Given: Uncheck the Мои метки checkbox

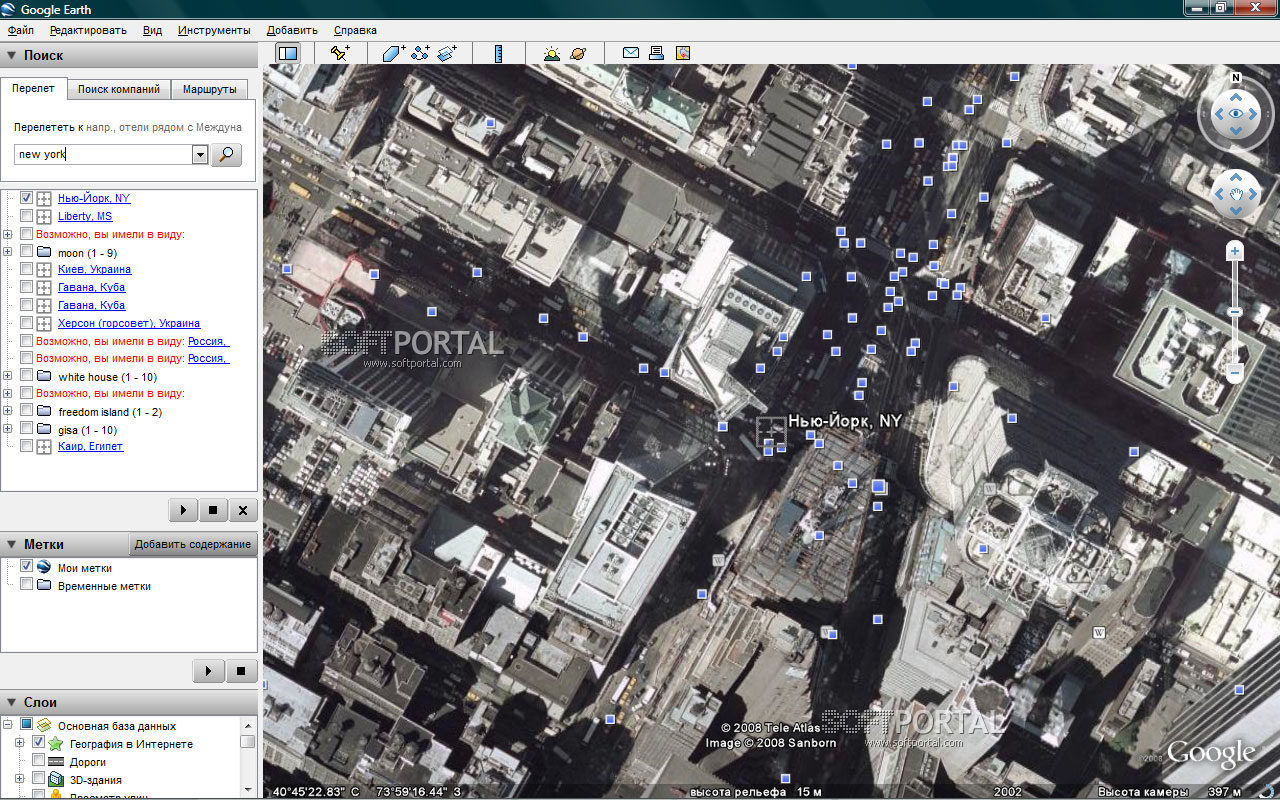Looking at the screenshot, I should 27,567.
